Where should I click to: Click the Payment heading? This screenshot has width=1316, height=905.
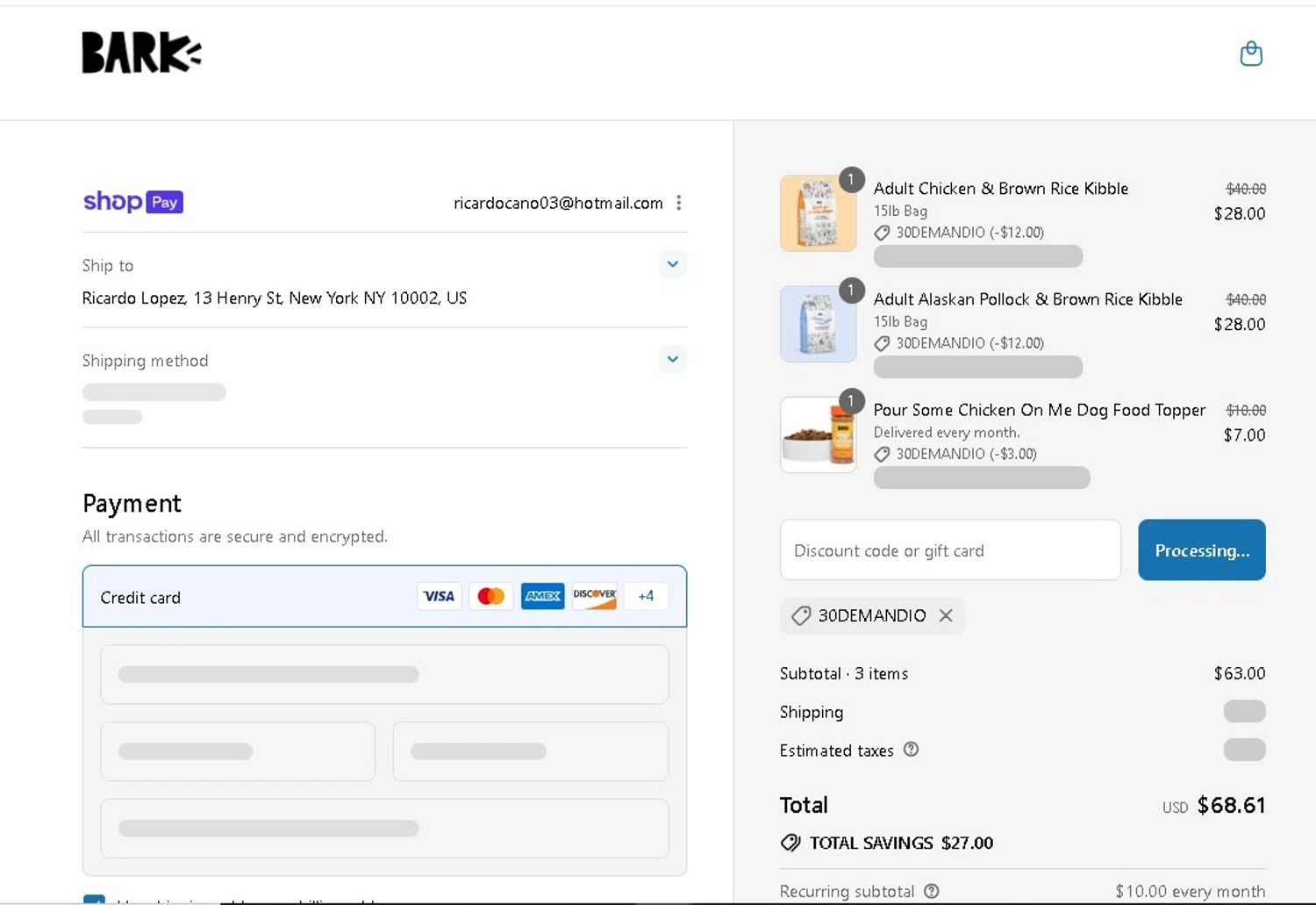point(132,503)
